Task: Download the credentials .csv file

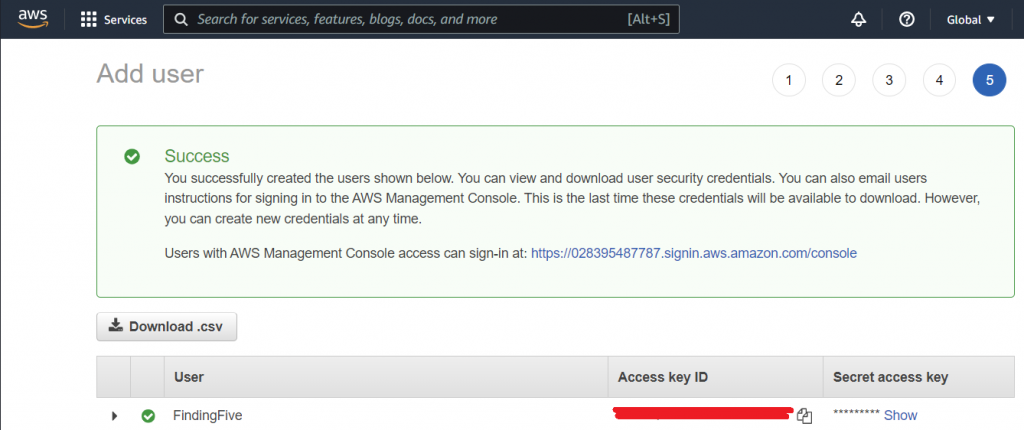Action: click(x=167, y=327)
